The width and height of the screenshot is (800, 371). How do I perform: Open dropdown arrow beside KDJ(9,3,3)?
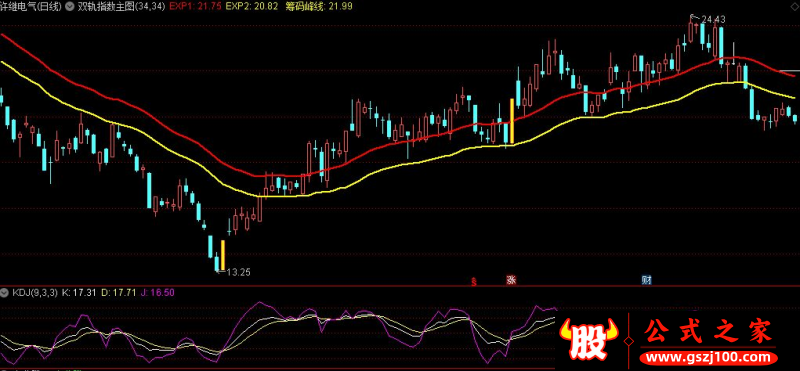5,293
